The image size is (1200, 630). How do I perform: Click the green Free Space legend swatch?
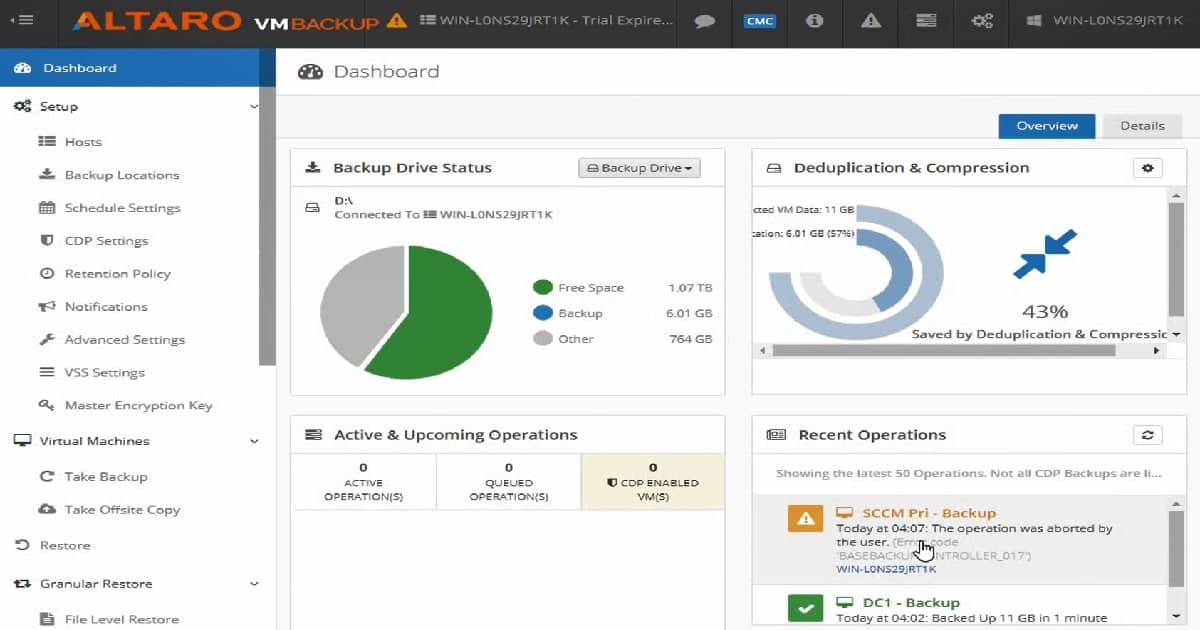543,288
